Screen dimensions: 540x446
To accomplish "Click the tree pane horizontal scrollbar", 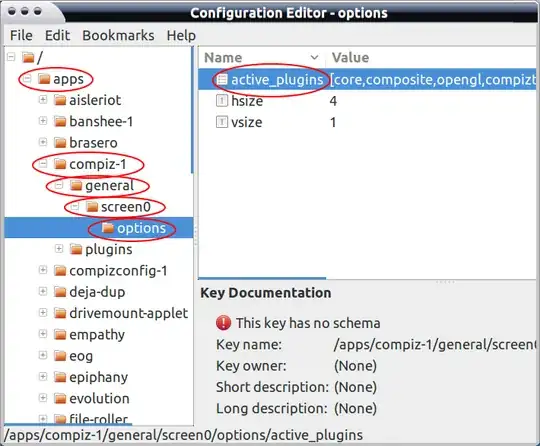I will 68,424.
